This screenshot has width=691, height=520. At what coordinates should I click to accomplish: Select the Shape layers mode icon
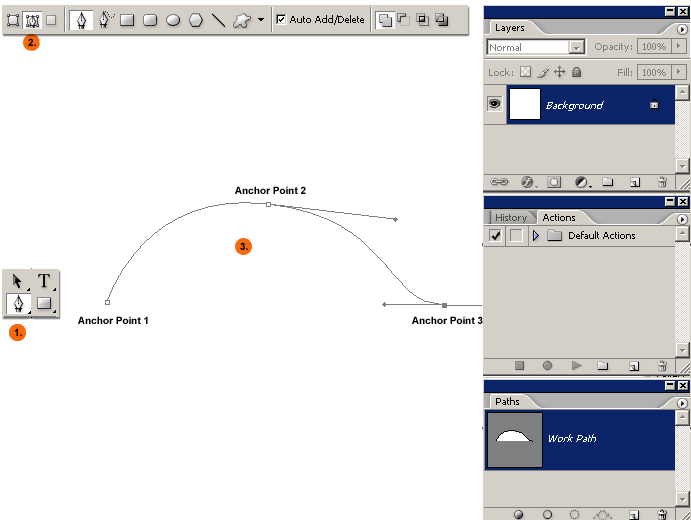click(x=13, y=20)
